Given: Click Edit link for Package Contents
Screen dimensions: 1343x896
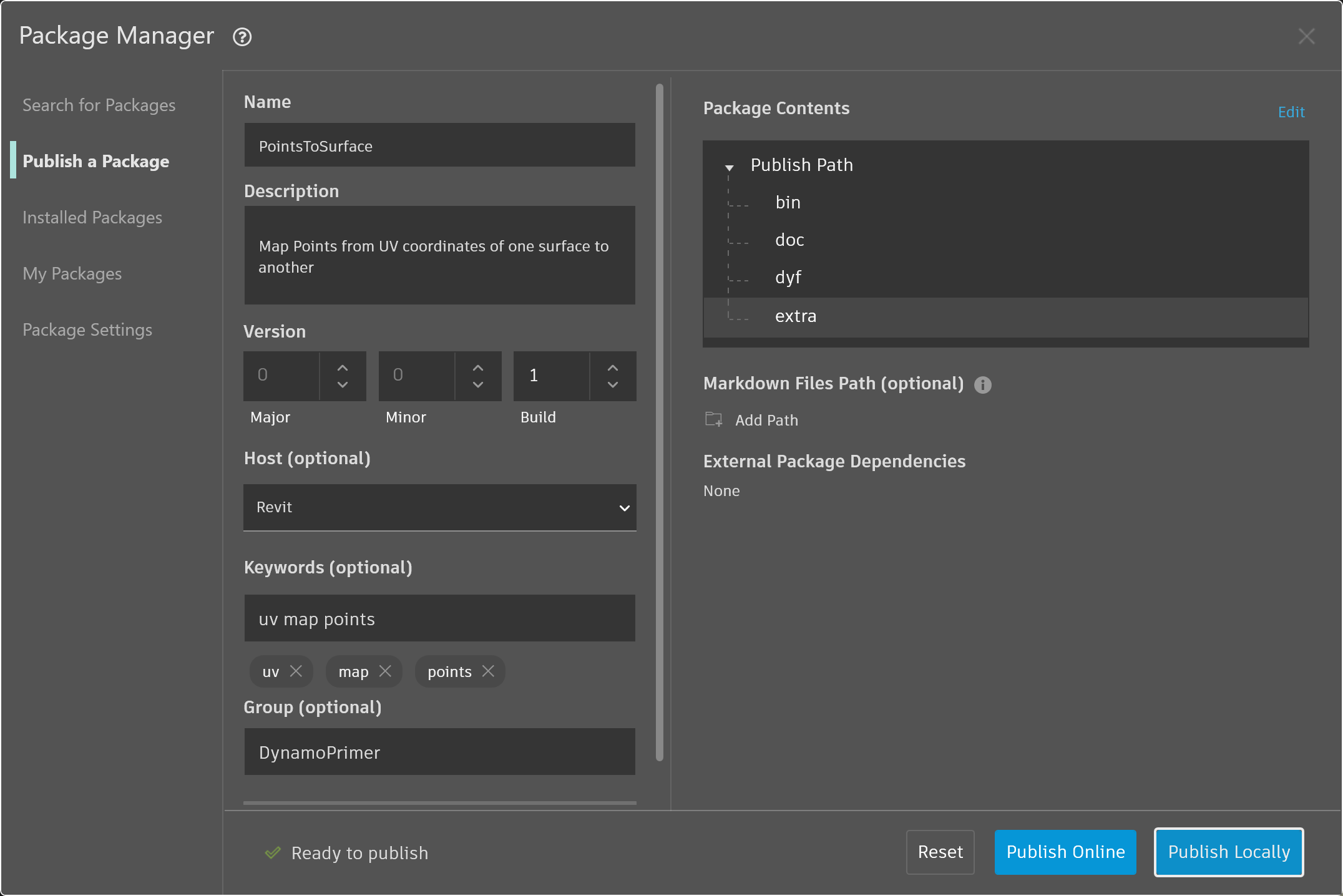Looking at the screenshot, I should (1291, 112).
